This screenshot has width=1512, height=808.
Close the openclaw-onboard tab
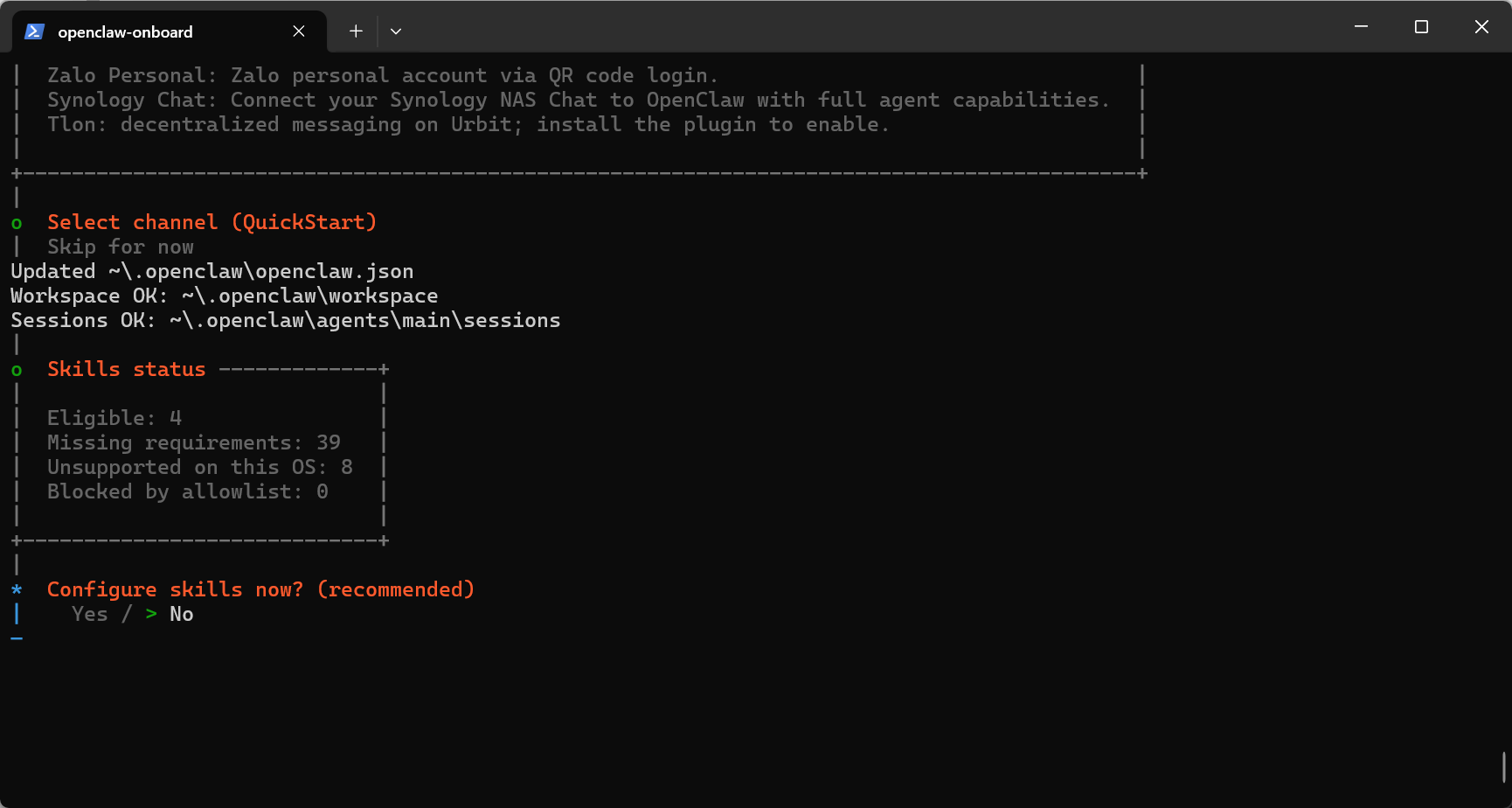coord(299,31)
